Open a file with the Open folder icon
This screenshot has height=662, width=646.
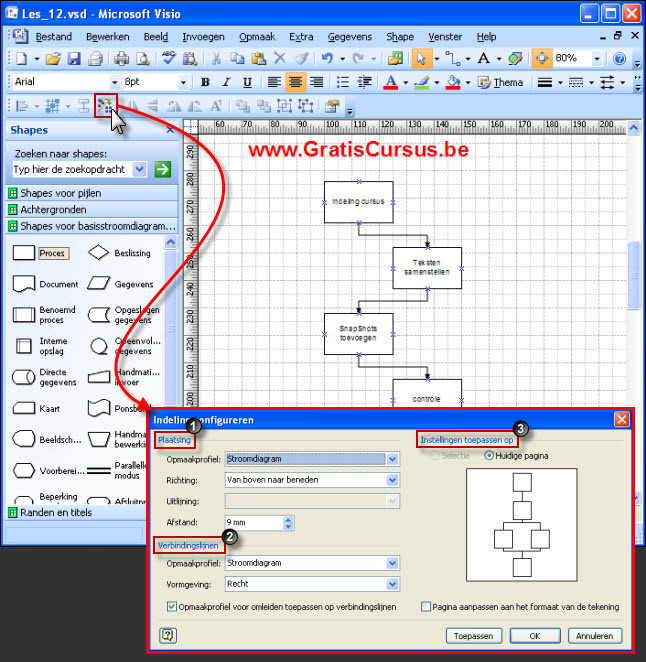(53, 59)
